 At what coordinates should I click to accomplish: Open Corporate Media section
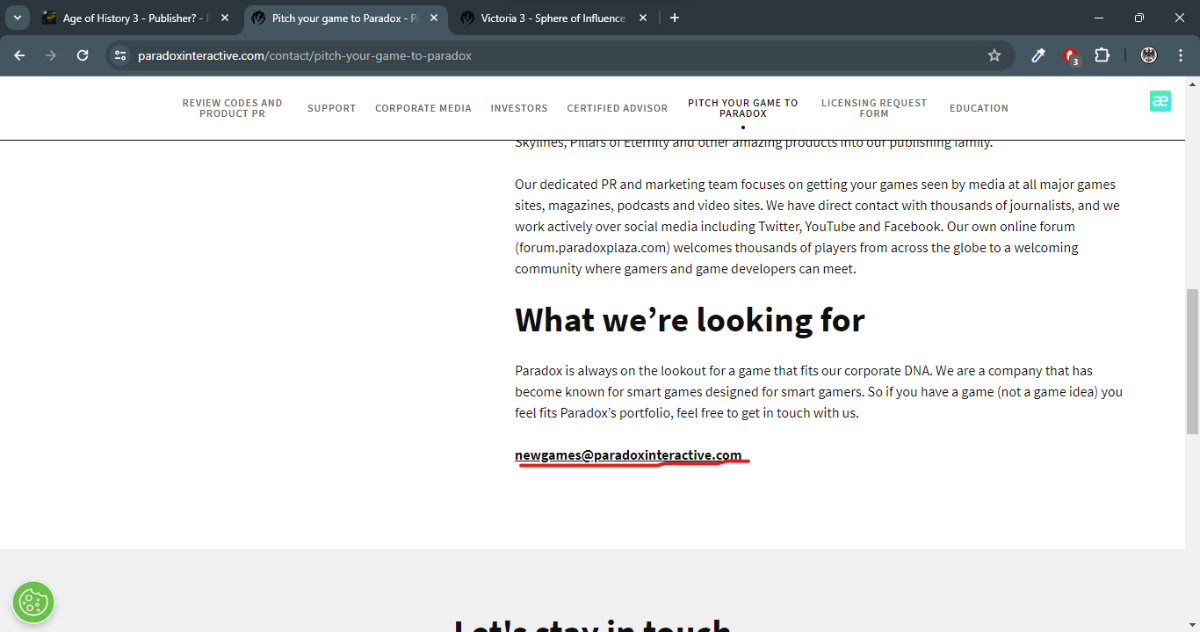coord(423,108)
